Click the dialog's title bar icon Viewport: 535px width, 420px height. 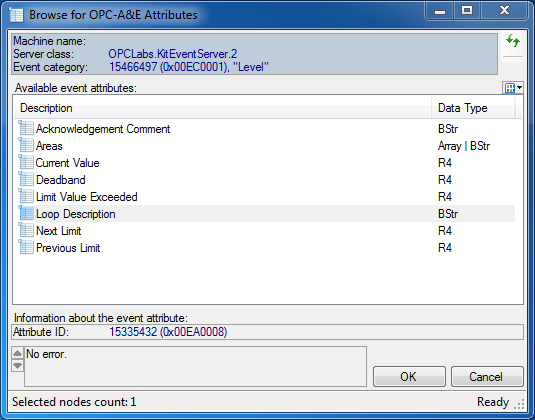coord(16,15)
